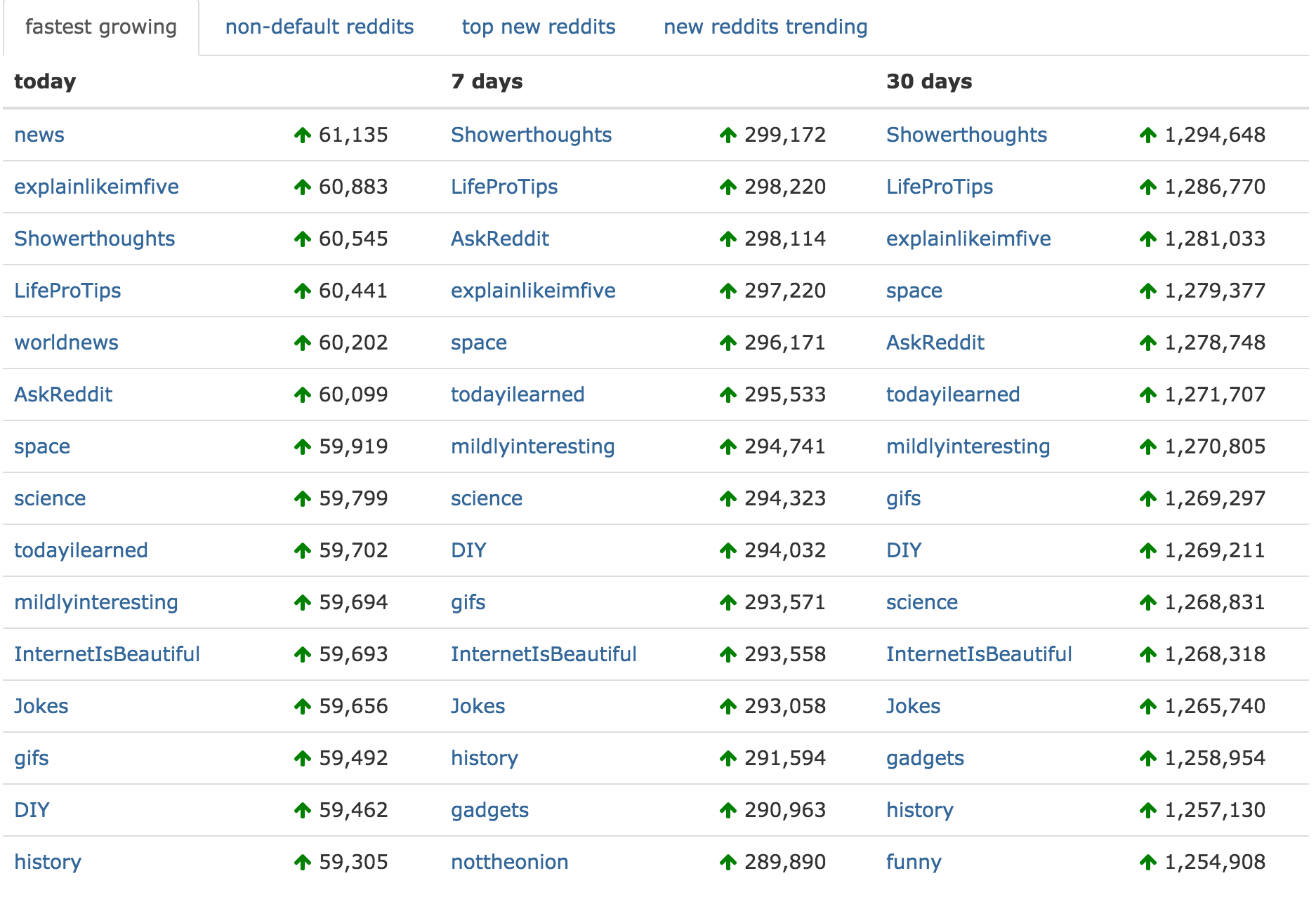
Task: Open todayilearned in the today column
Action: [x=81, y=550]
